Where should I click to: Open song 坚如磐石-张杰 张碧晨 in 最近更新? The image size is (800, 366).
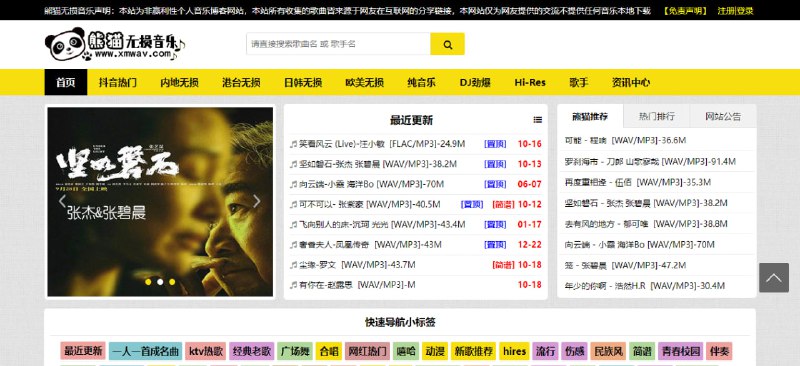(x=378, y=164)
